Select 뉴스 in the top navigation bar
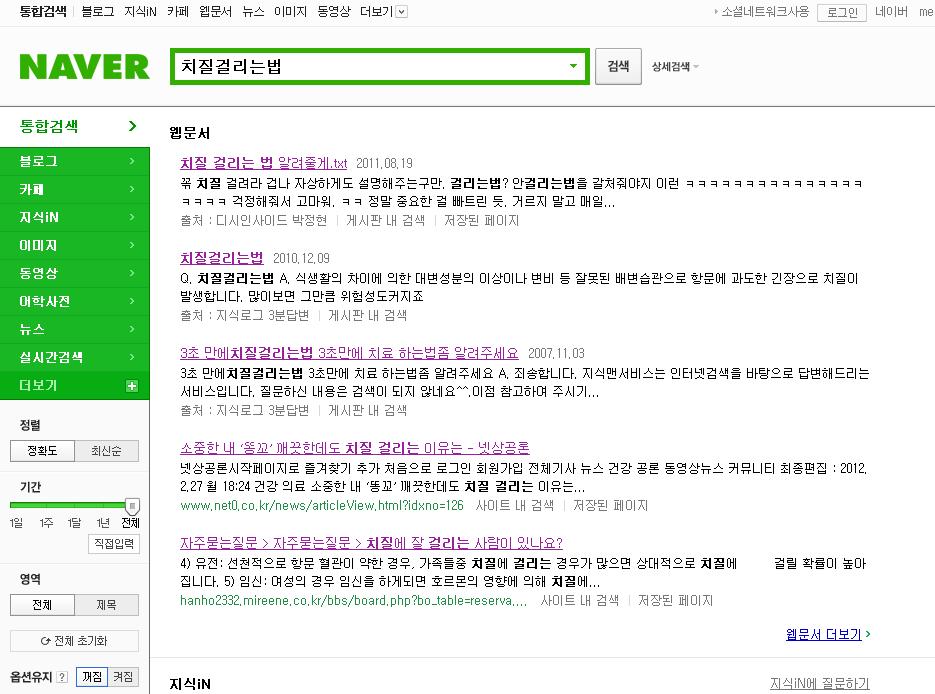The height and width of the screenshot is (694, 935). [253, 11]
